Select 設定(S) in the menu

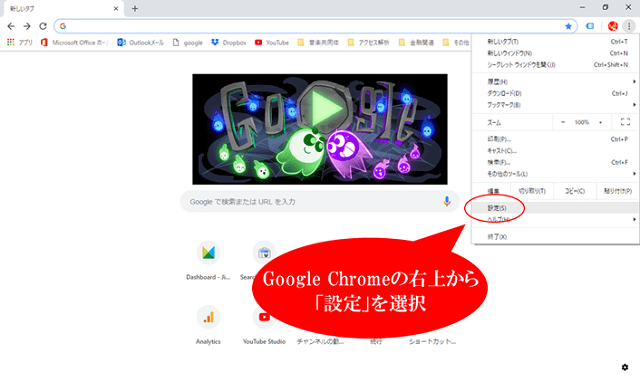pos(555,208)
